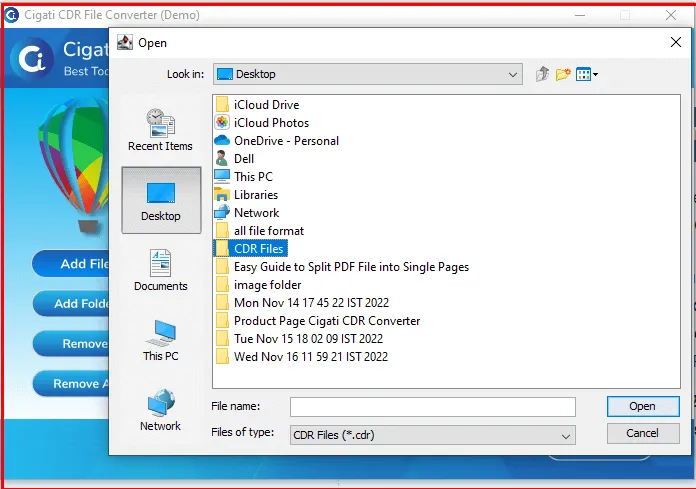Select 'Tue Nov 15 18 02 09 IST 2022' folder
This screenshot has width=696, height=489.
pos(299,339)
